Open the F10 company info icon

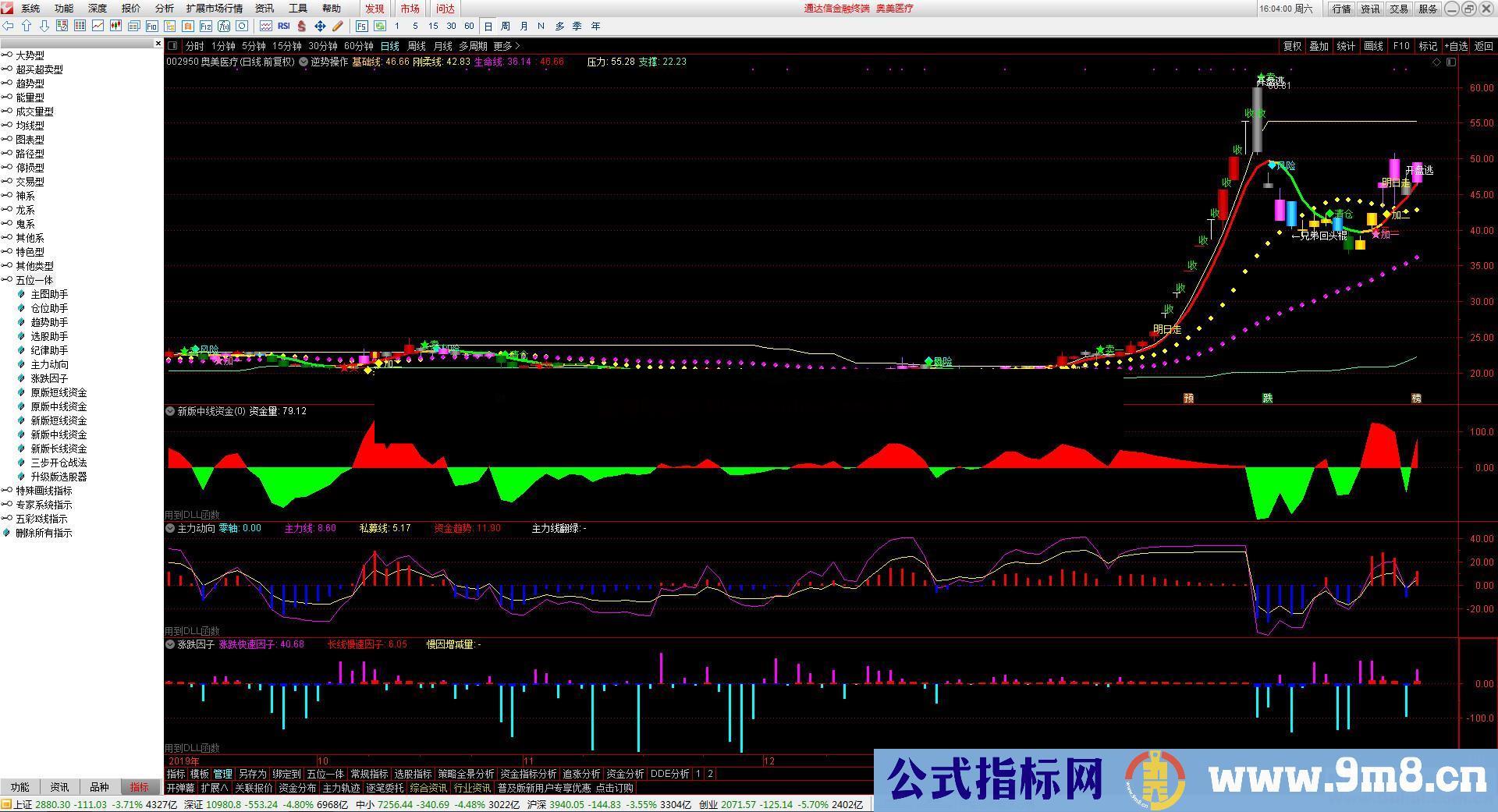tap(151, 26)
